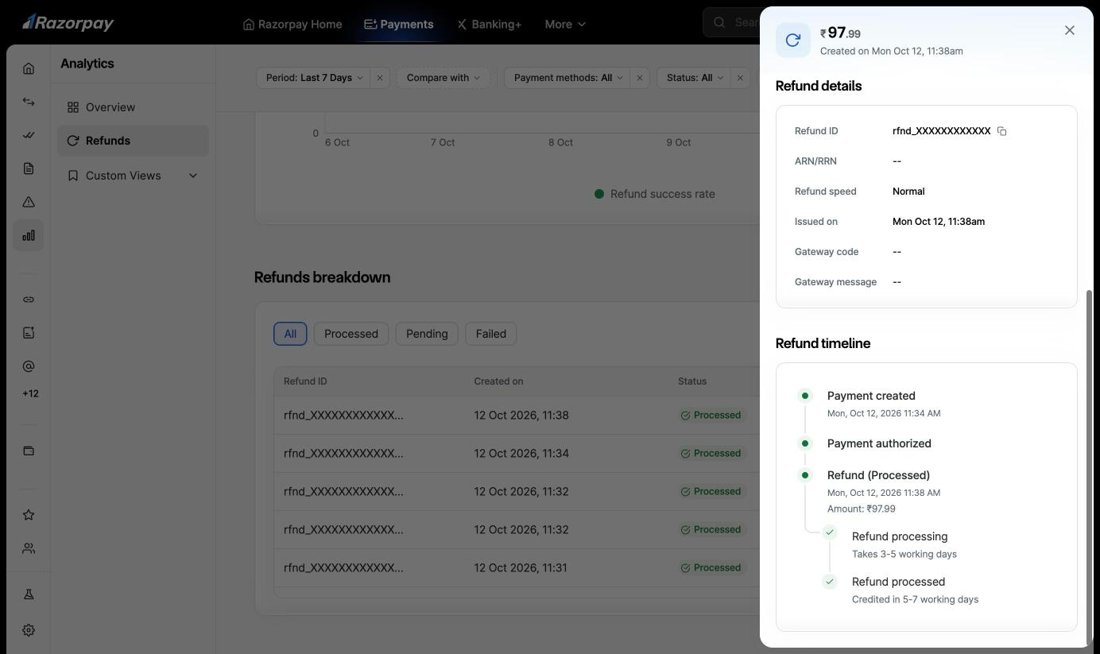The image size is (1100, 654).
Task: Open refund row created 12 Oct 2026, 11:31
Action: [516, 568]
